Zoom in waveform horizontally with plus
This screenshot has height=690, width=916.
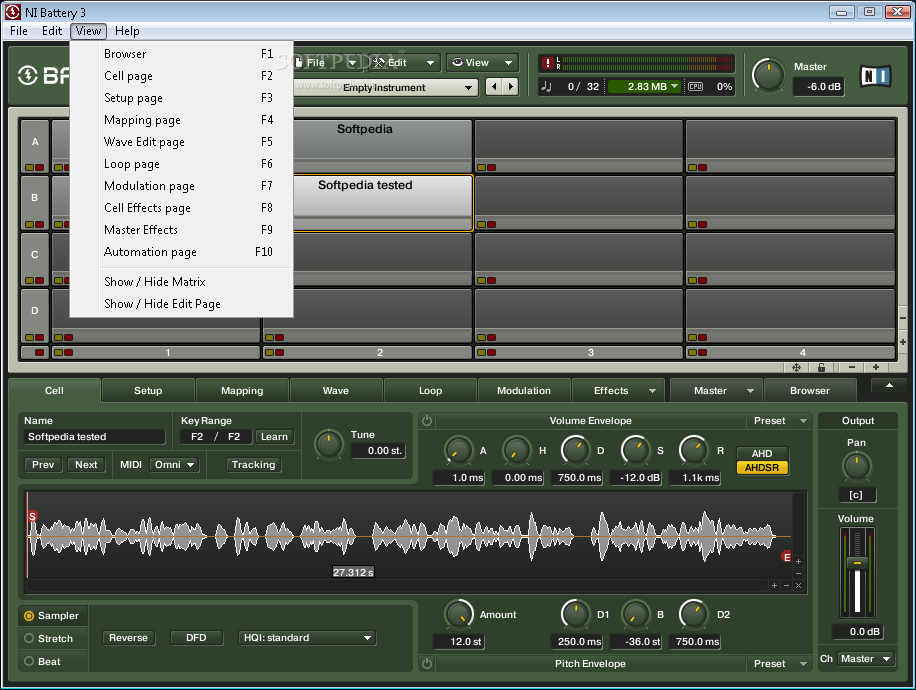tap(775, 585)
